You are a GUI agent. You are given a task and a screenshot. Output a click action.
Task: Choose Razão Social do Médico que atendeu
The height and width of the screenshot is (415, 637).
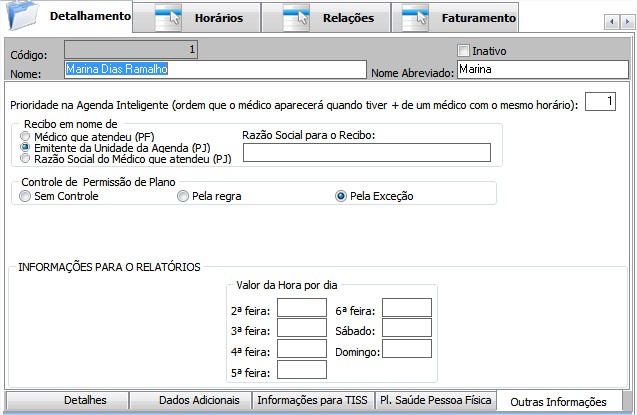(26, 158)
